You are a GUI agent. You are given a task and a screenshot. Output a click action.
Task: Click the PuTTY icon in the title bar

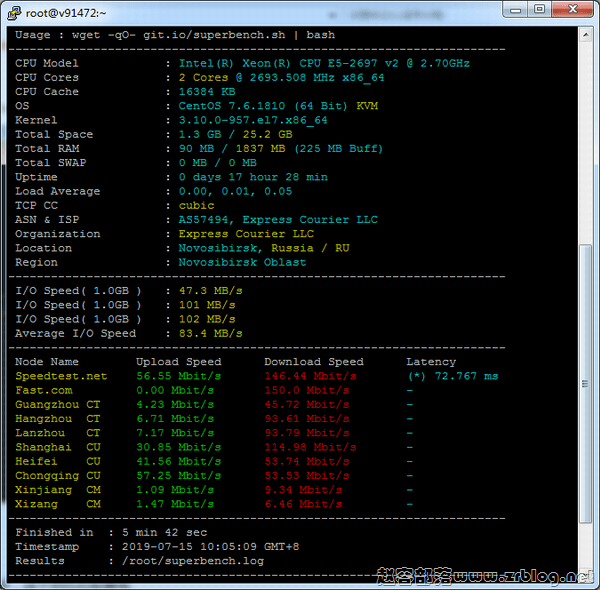click(x=14, y=13)
